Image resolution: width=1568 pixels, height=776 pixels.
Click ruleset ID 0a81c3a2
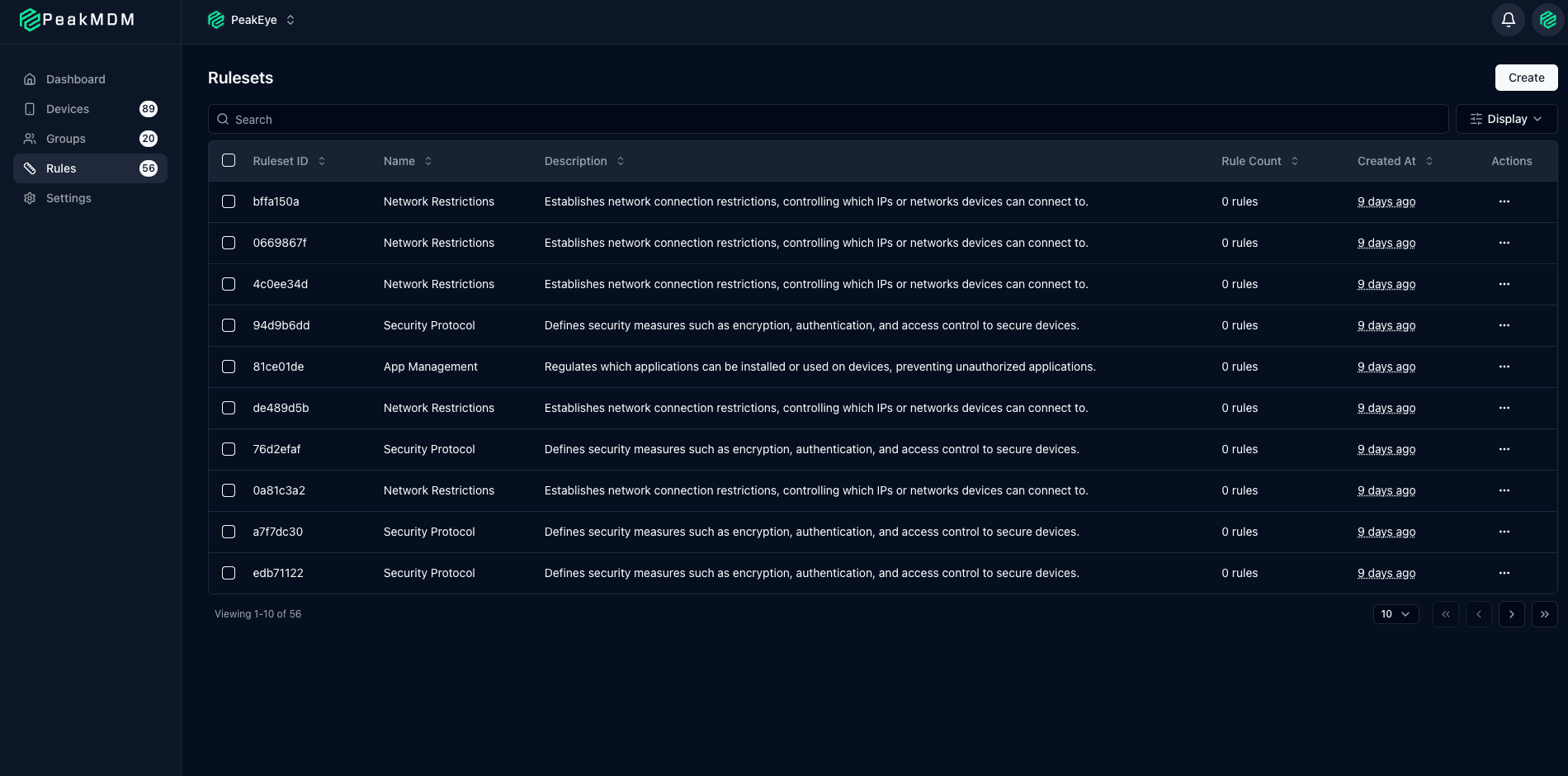(279, 490)
